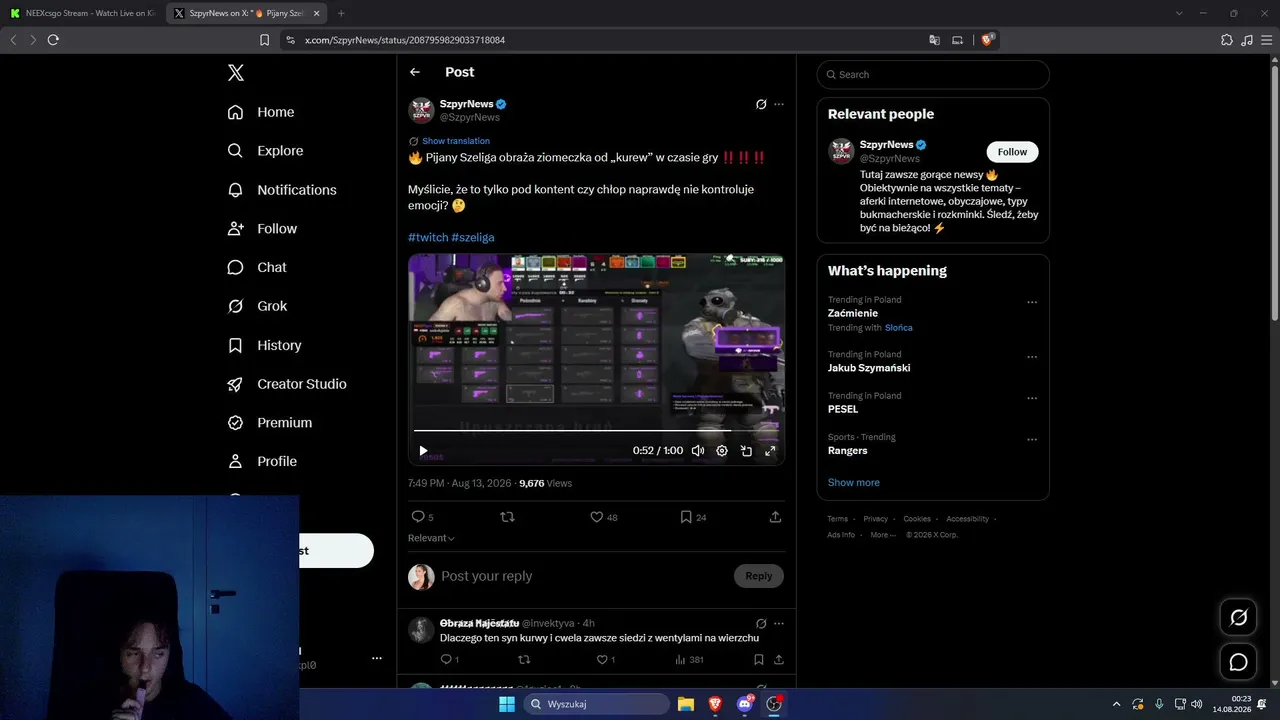1280x720 pixels.
Task: Click Grok icon on the SzpyrNews post
Action: coord(761,104)
